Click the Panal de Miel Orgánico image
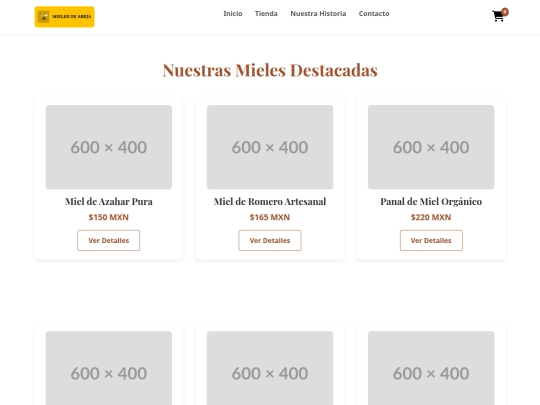The height and width of the screenshot is (405, 540). click(431, 147)
